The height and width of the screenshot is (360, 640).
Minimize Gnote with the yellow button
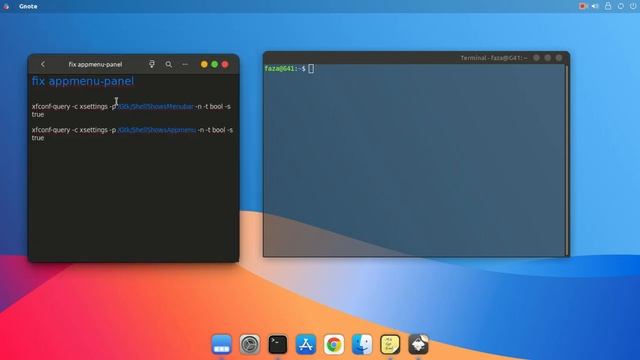204,64
